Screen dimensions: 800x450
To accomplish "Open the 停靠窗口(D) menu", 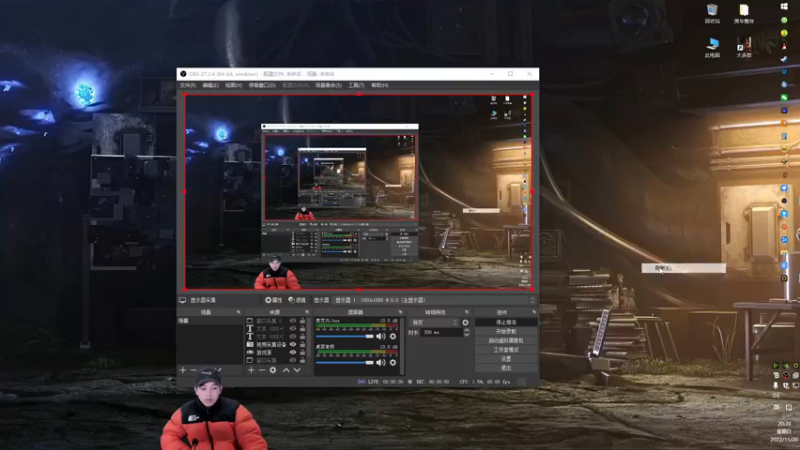I will (262, 85).
